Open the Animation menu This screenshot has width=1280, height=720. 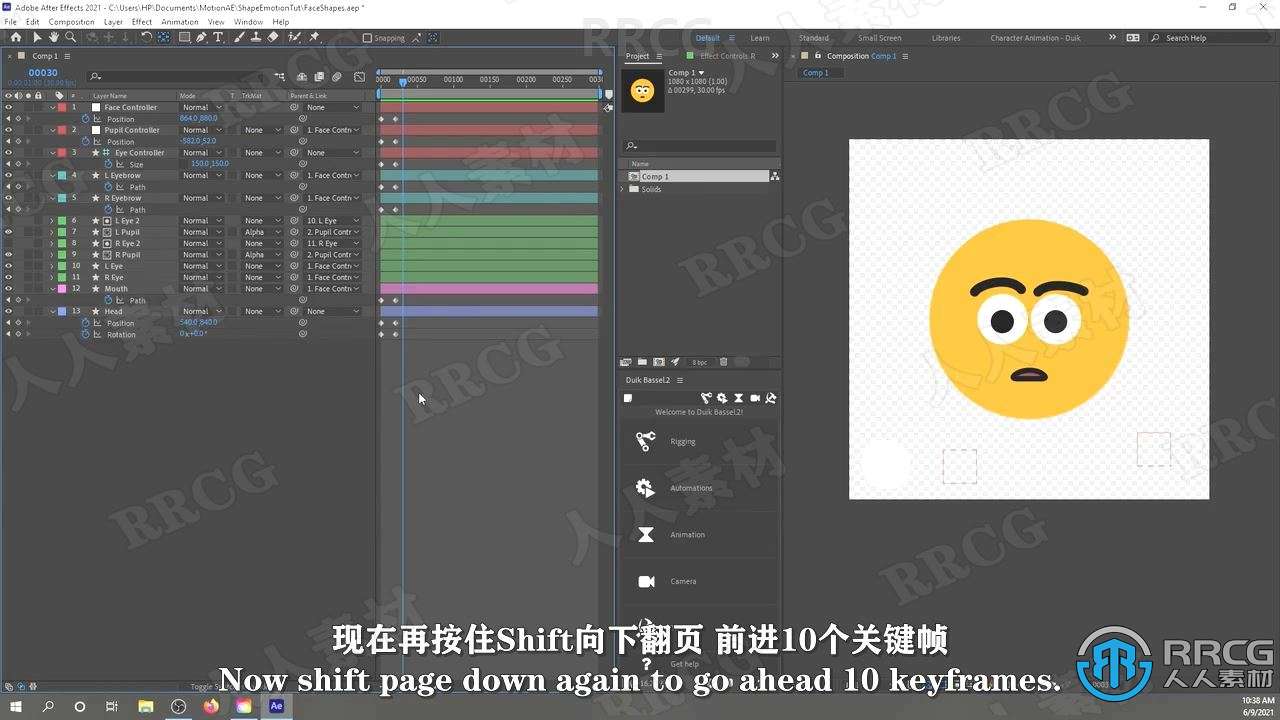[180, 21]
